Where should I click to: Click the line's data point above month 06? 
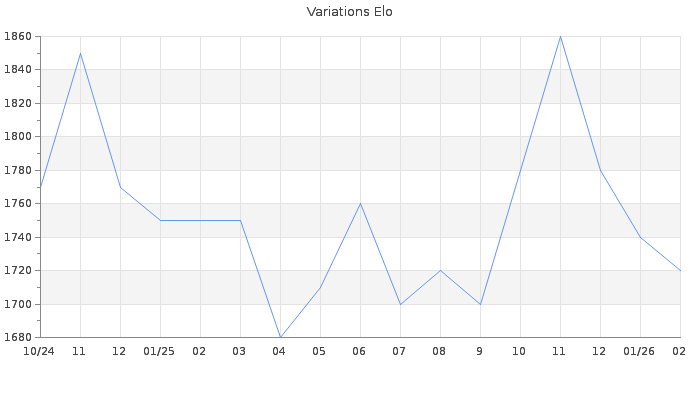tap(360, 203)
